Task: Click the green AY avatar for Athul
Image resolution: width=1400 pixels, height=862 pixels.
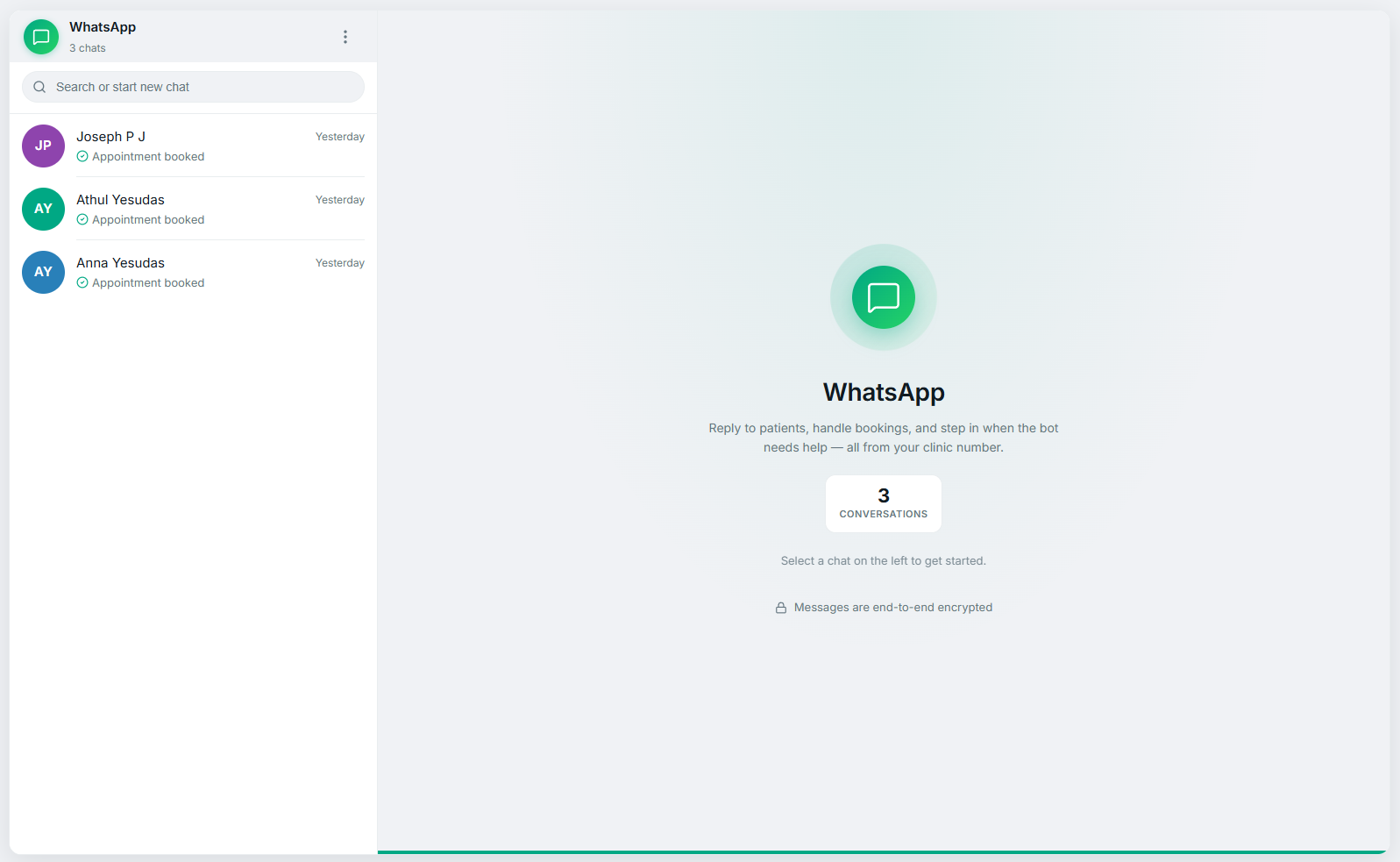Action: (43, 209)
